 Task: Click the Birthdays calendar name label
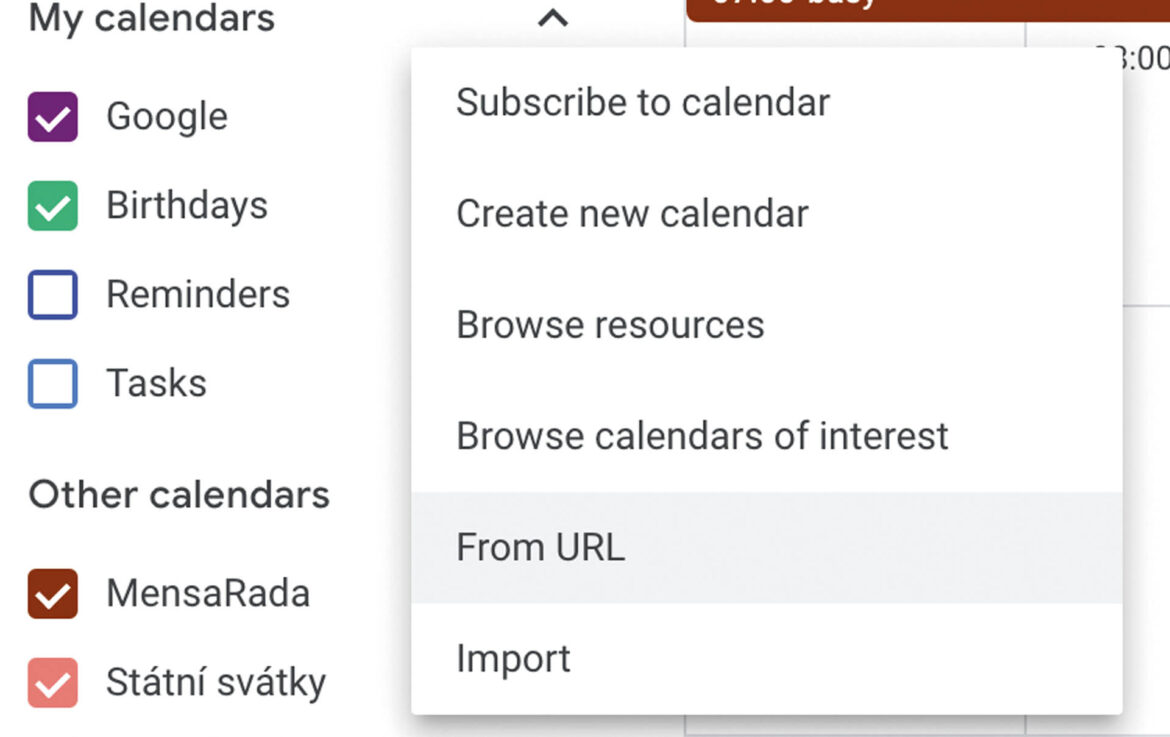187,206
